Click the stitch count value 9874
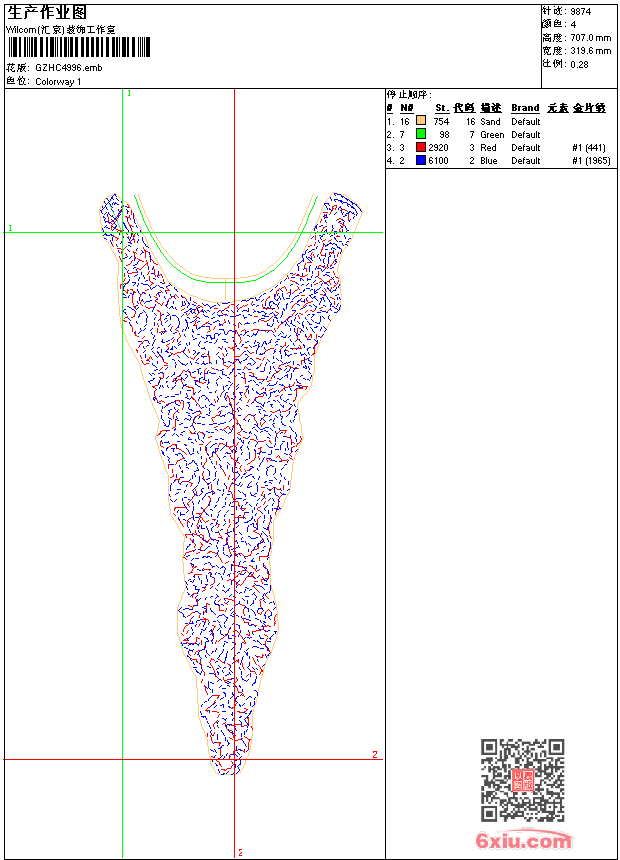620x860 pixels. [x=580, y=11]
